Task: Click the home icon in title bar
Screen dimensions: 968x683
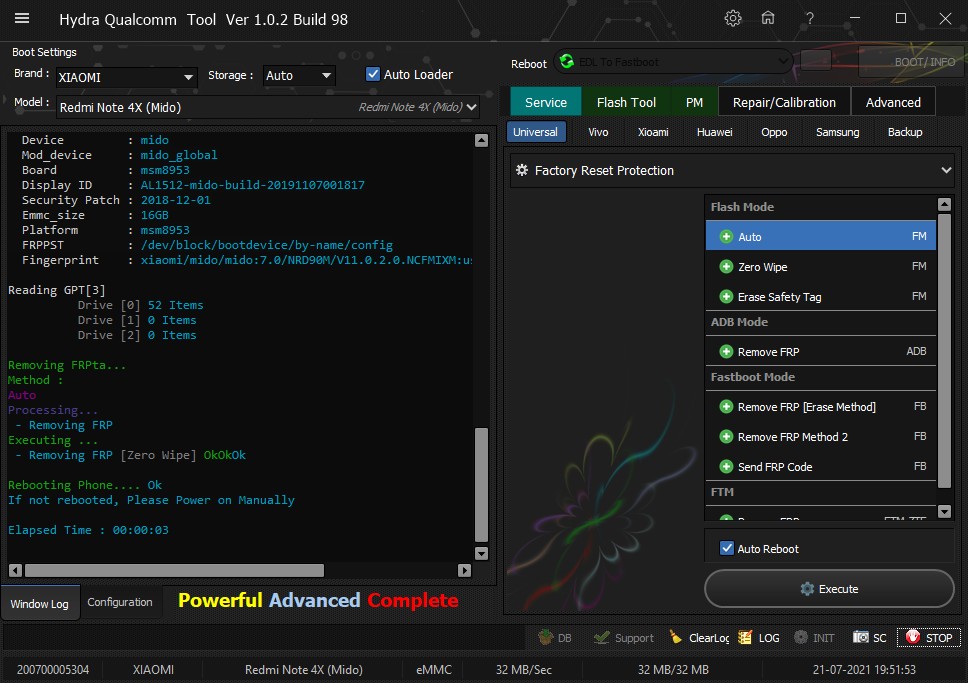Action: click(767, 18)
